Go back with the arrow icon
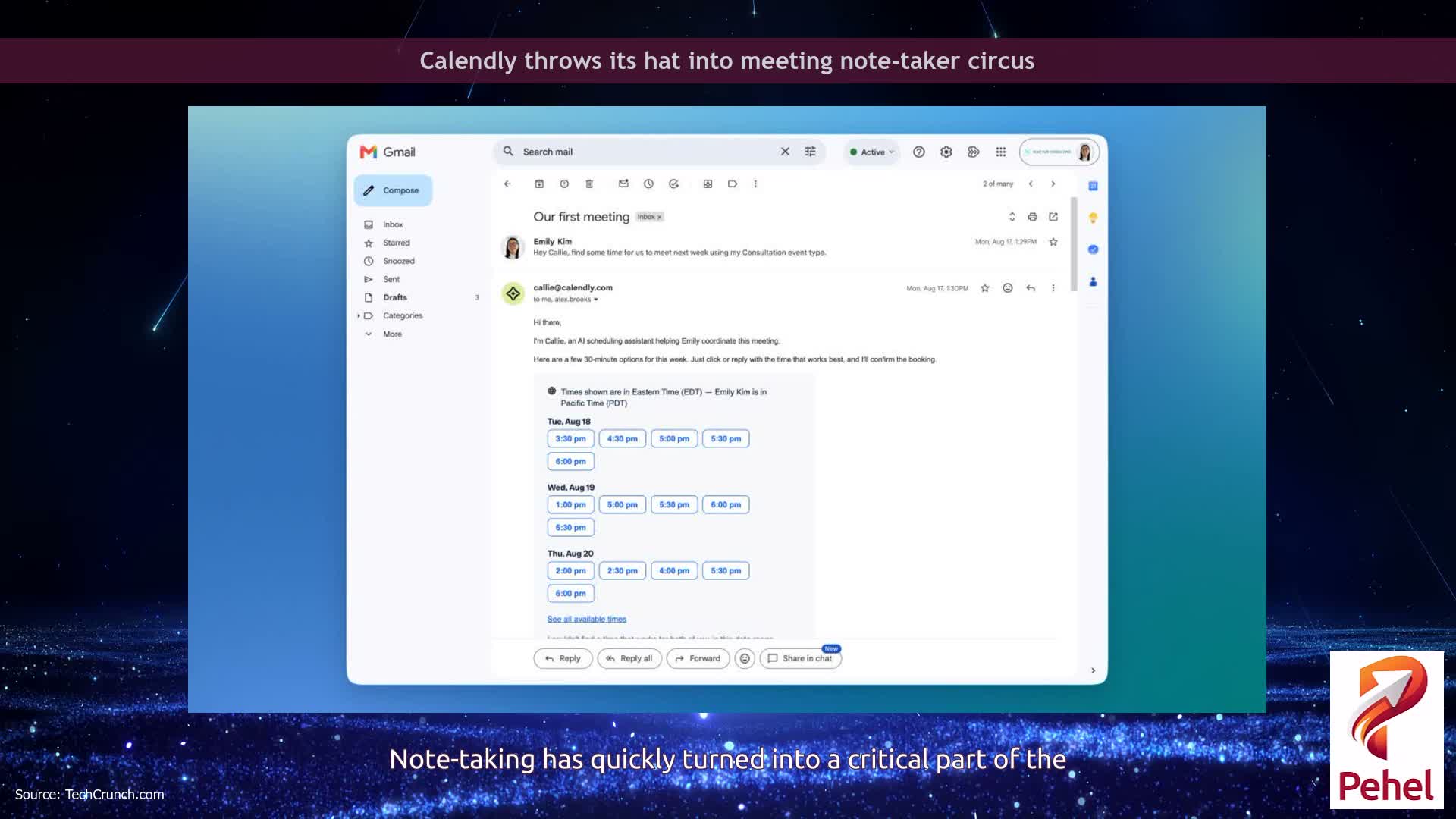 point(507,184)
